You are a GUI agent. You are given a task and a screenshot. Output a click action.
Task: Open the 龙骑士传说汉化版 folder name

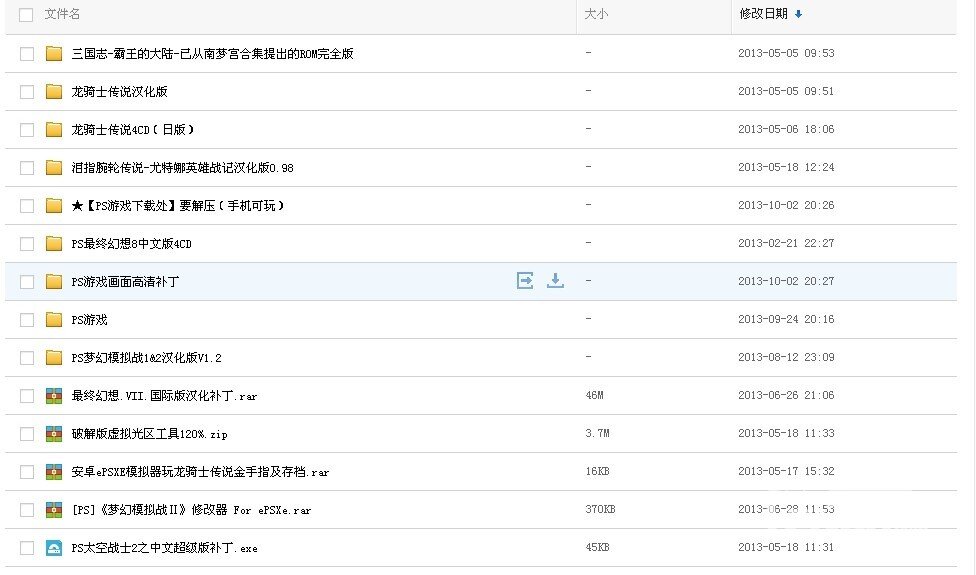tap(120, 91)
